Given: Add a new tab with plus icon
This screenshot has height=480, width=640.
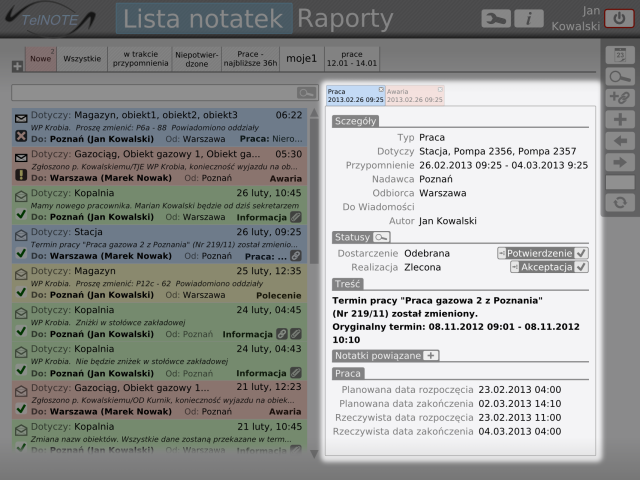Looking at the screenshot, I should 17,66.
